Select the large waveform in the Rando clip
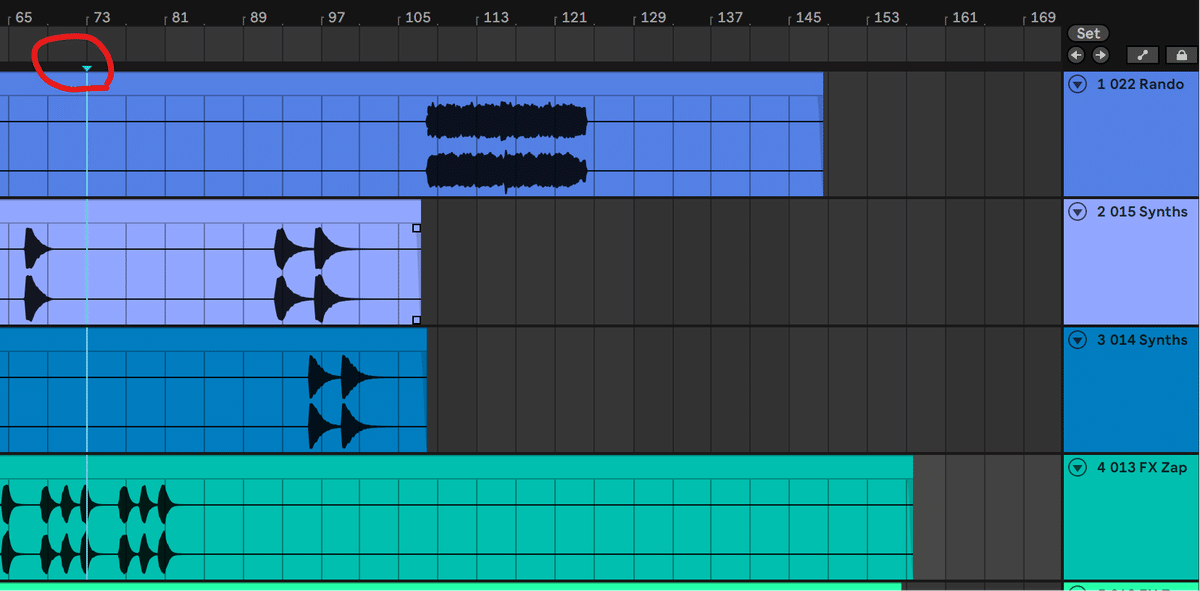This screenshot has width=1200, height=591. pos(507,146)
